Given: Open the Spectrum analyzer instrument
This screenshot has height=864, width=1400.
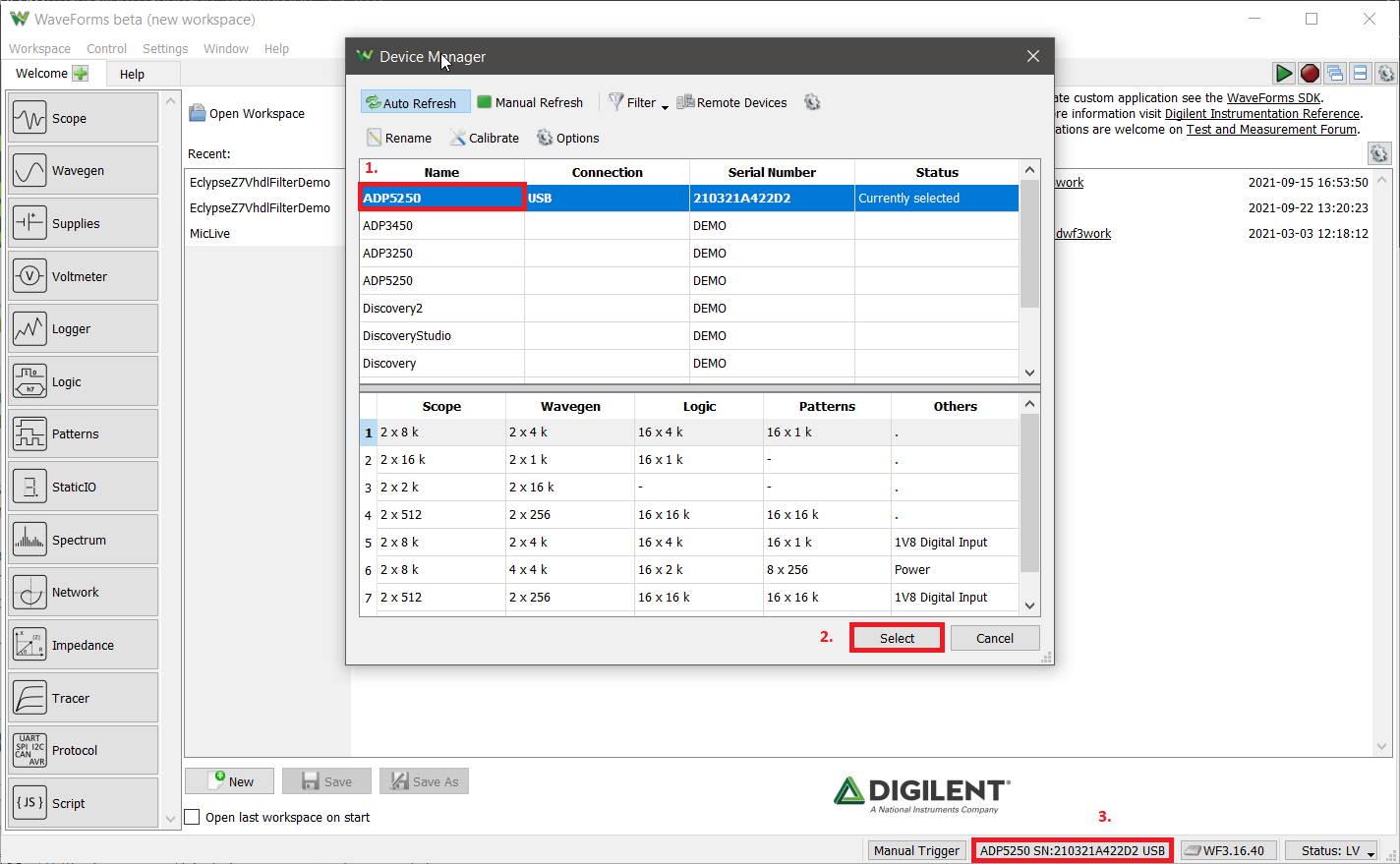Looking at the screenshot, I should point(83,540).
